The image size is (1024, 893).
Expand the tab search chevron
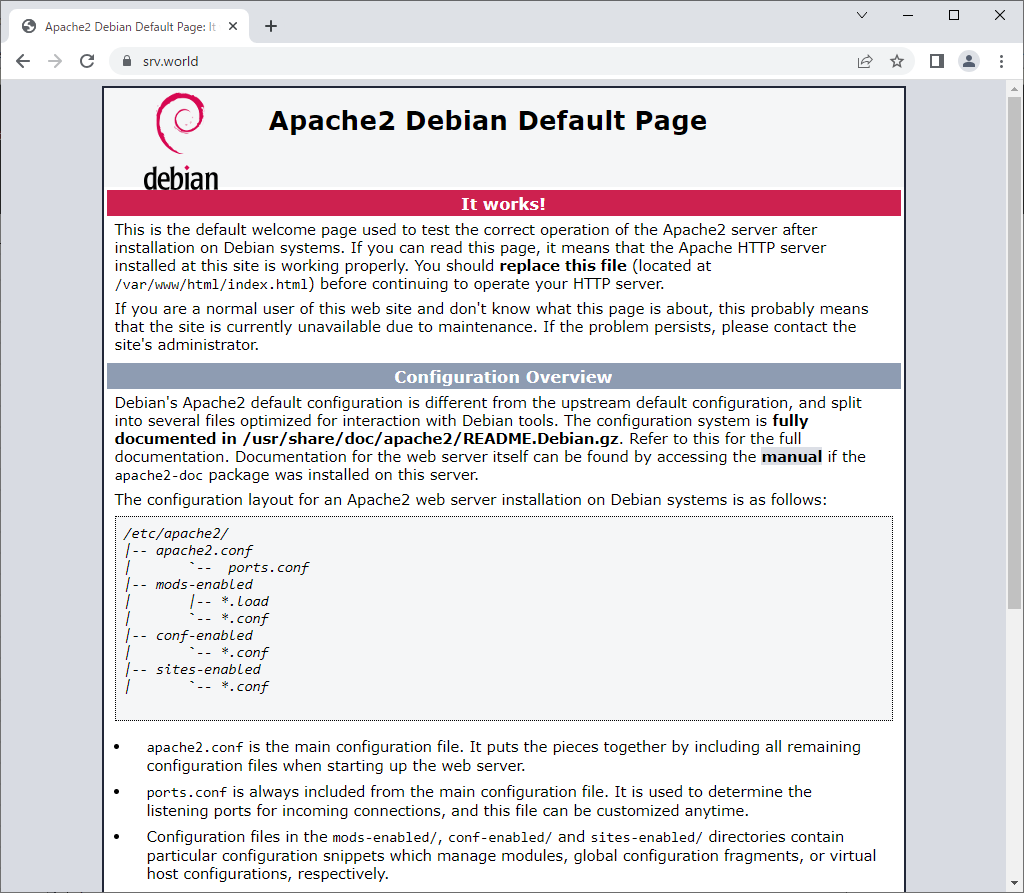pos(862,15)
